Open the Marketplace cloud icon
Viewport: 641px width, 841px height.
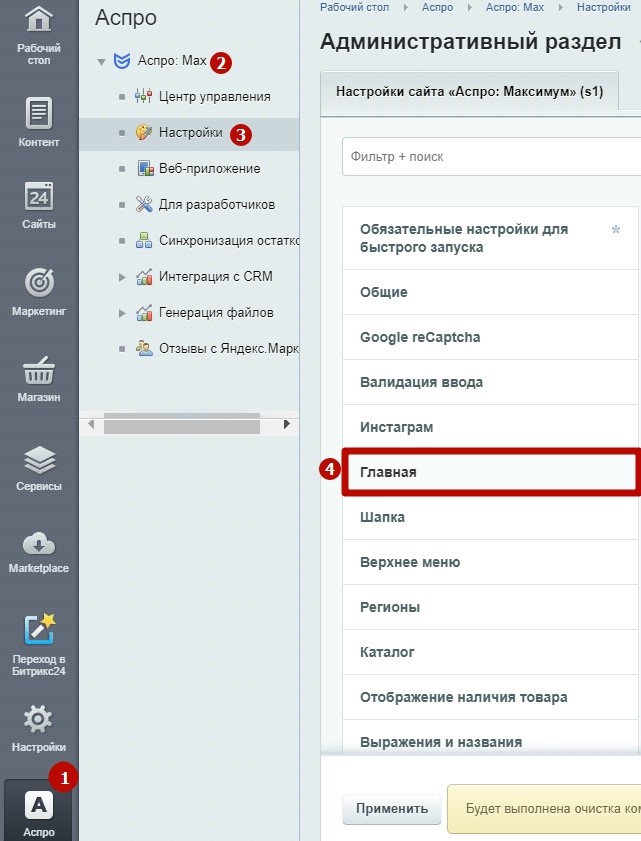(x=39, y=544)
